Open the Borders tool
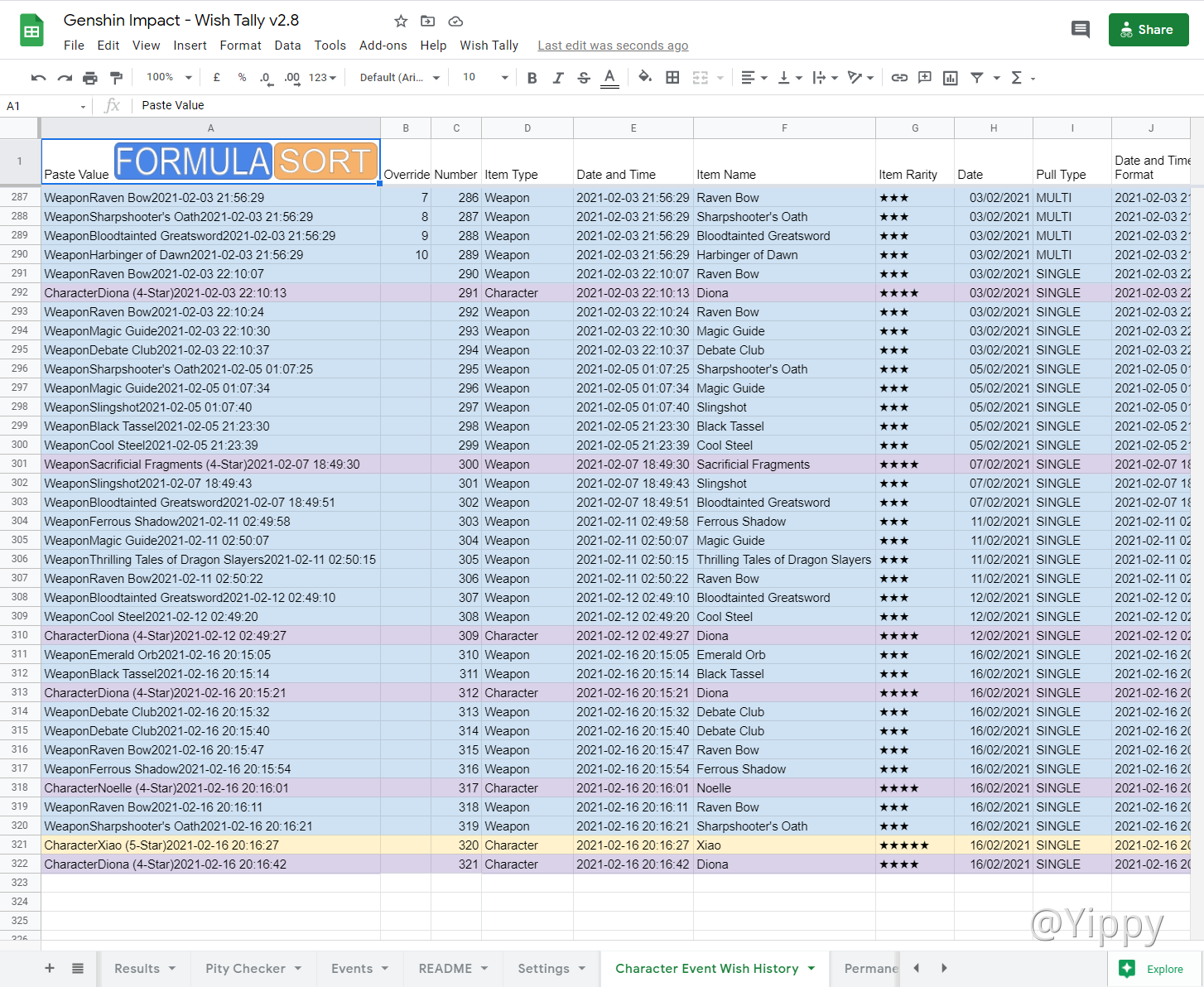Screen dimensions: 1204x987 pos(672,78)
